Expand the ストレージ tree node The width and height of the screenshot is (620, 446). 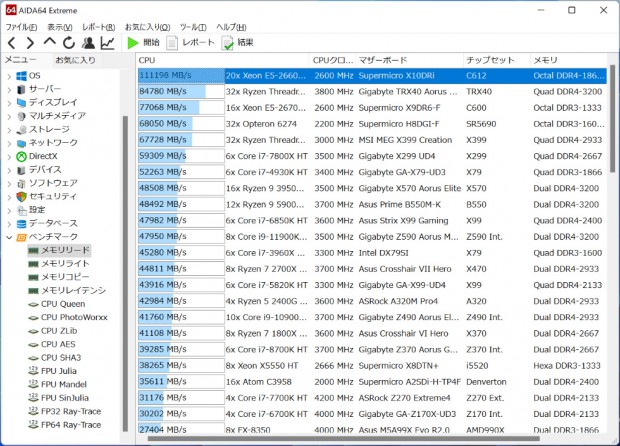[x=7, y=129]
